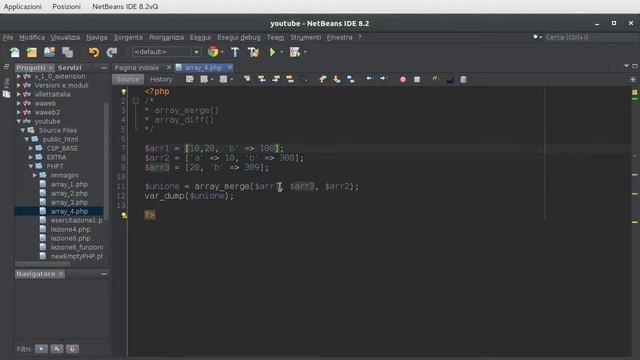Expand the EXTRA folder
The height and width of the screenshot is (360, 640).
(31, 157)
